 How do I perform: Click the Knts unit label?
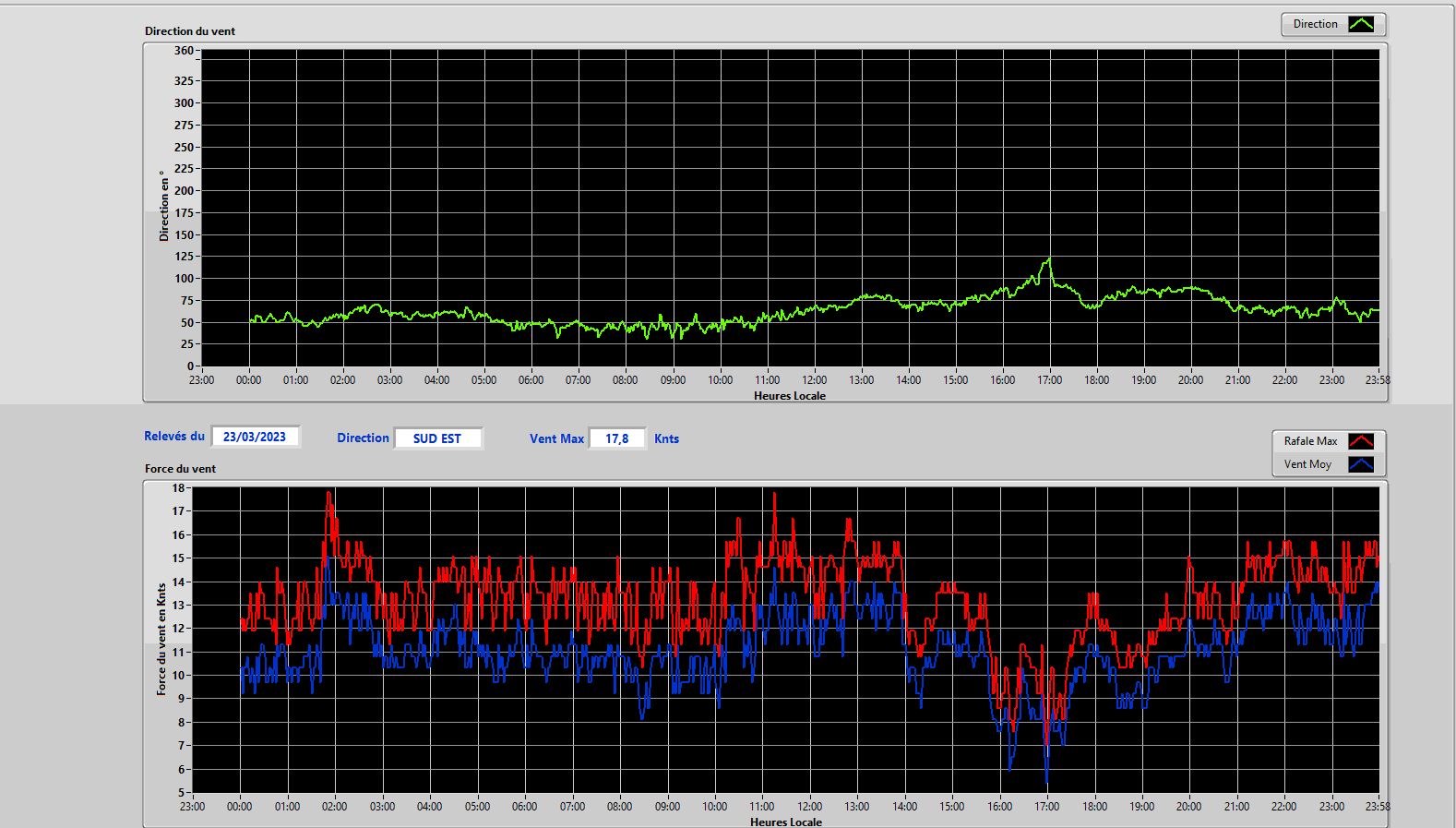click(666, 438)
